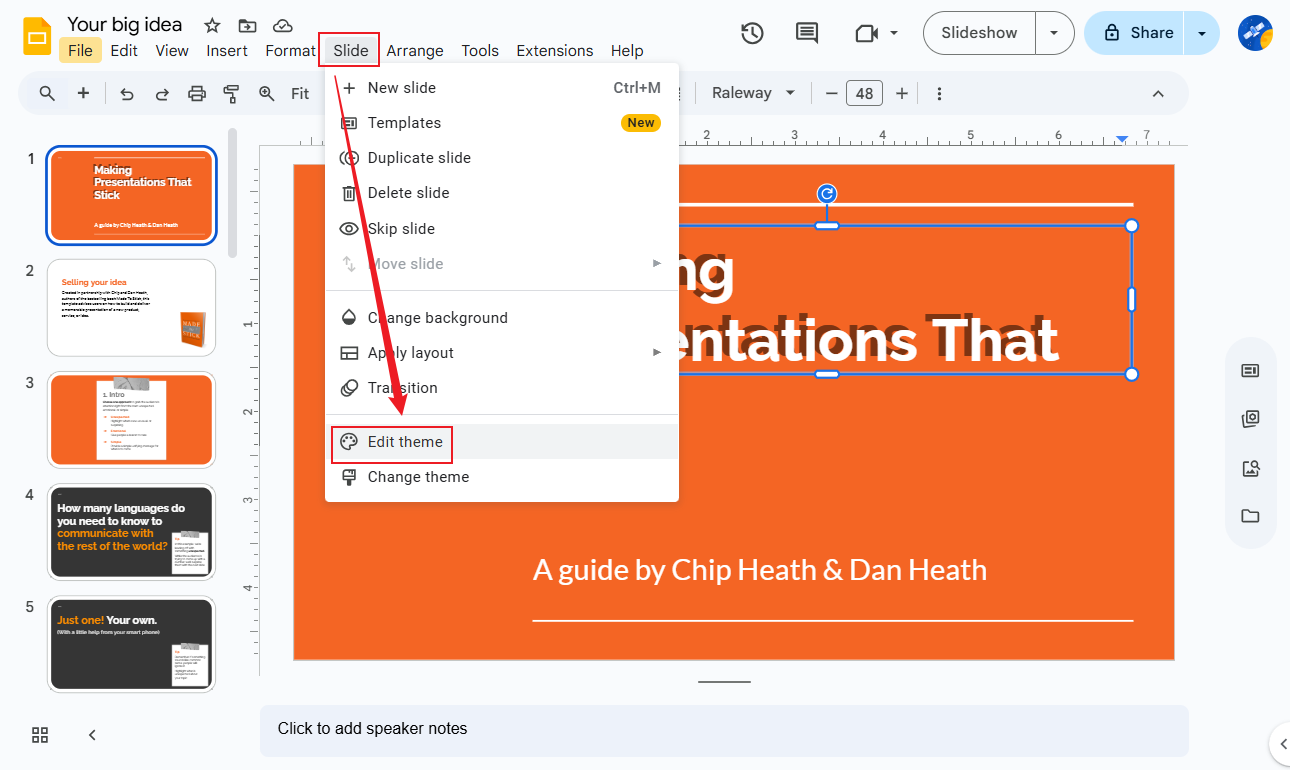Print the presentation

(x=197, y=93)
